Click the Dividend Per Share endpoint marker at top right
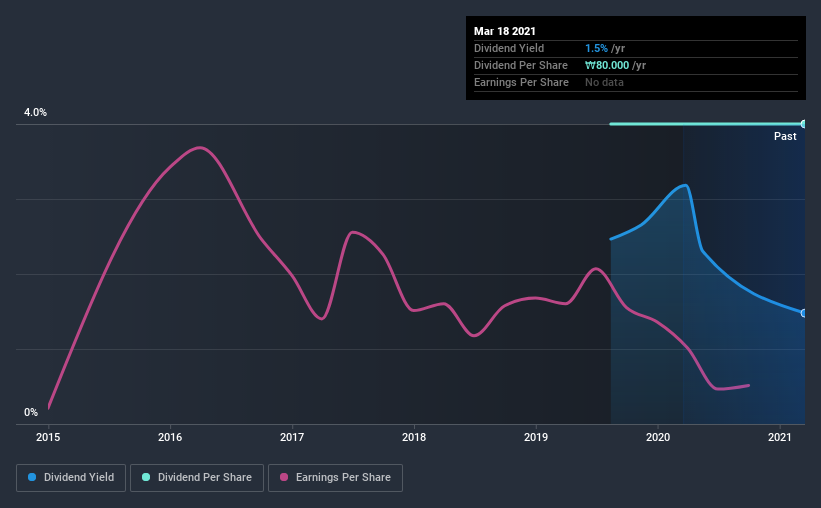Screen dimensions: 821x508 [x=803, y=124]
